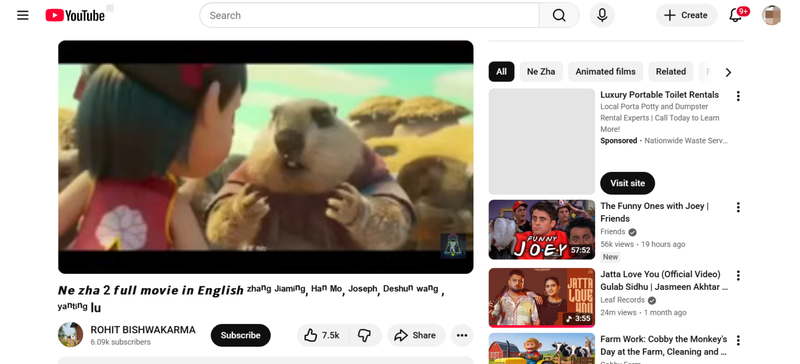The image size is (800, 364).
Task: Open options for Funny Ones with Joey
Action: coord(738,207)
